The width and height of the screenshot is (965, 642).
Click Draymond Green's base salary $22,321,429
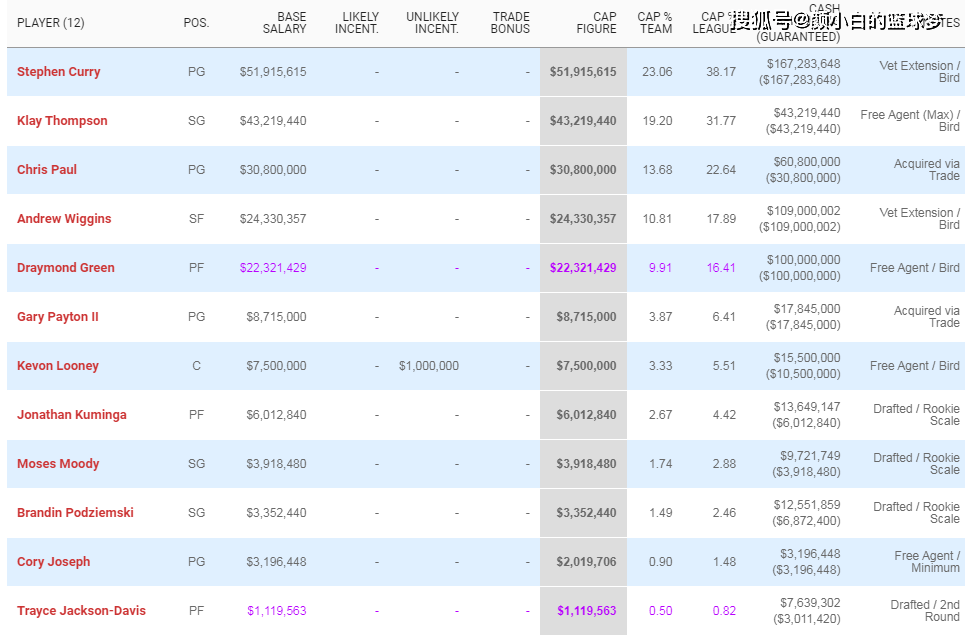273,268
